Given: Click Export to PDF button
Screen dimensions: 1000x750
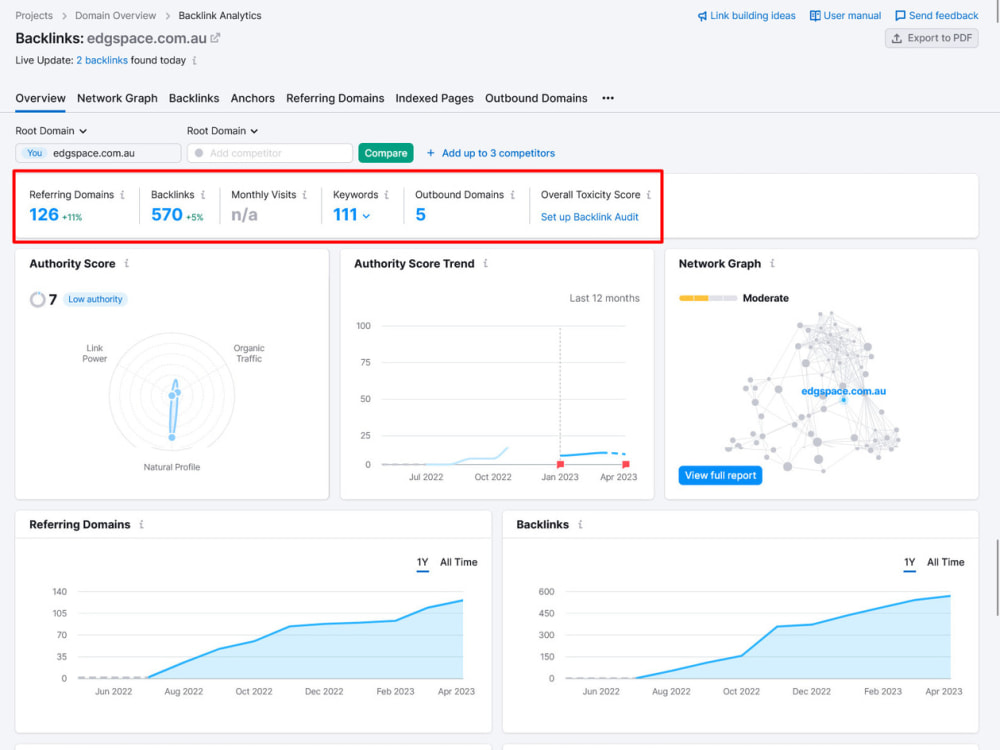Looking at the screenshot, I should pyautogui.click(x=931, y=38).
